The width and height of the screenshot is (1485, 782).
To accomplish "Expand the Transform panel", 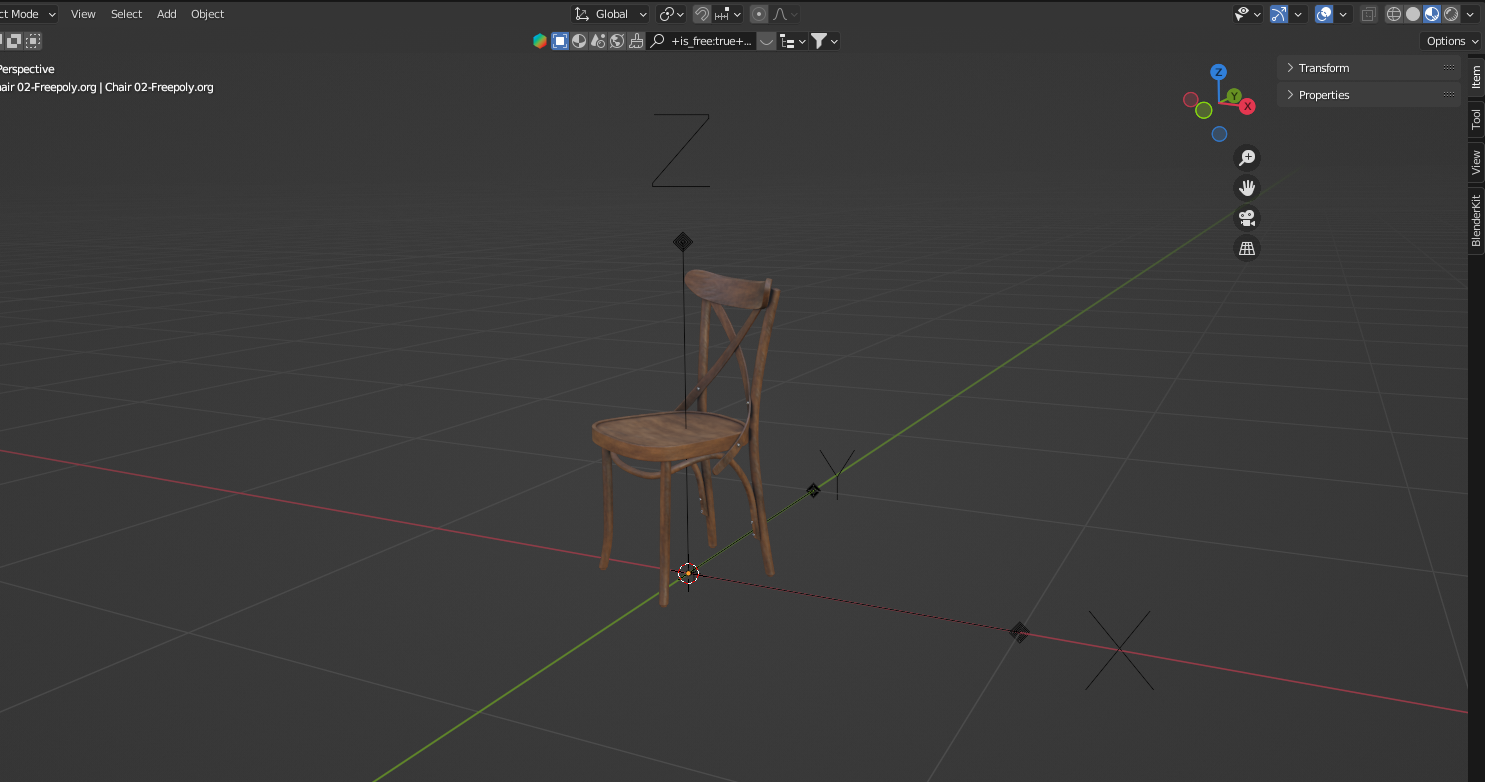I will pyautogui.click(x=1368, y=68).
